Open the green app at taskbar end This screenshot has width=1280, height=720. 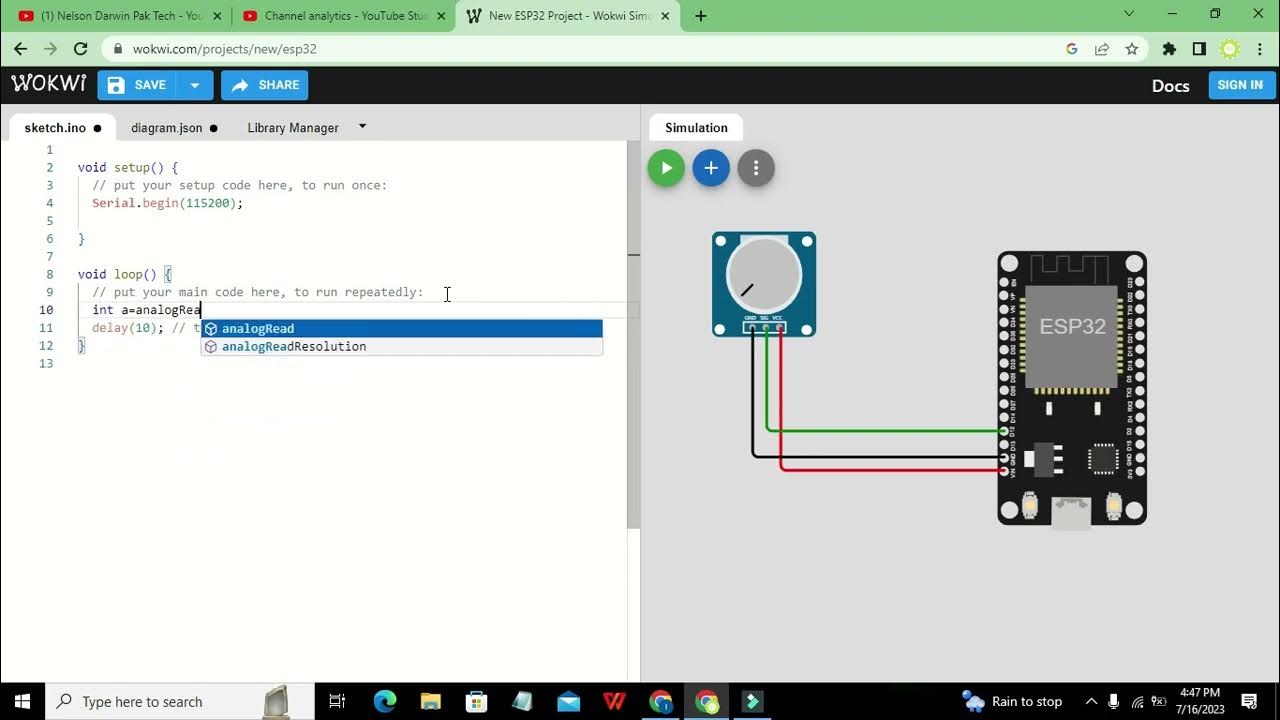pyautogui.click(x=752, y=701)
